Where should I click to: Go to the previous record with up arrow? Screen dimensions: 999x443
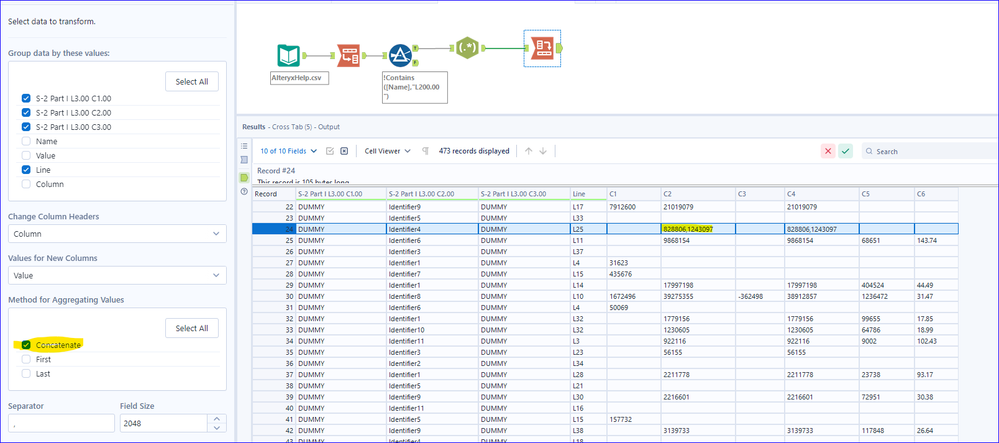click(529, 151)
